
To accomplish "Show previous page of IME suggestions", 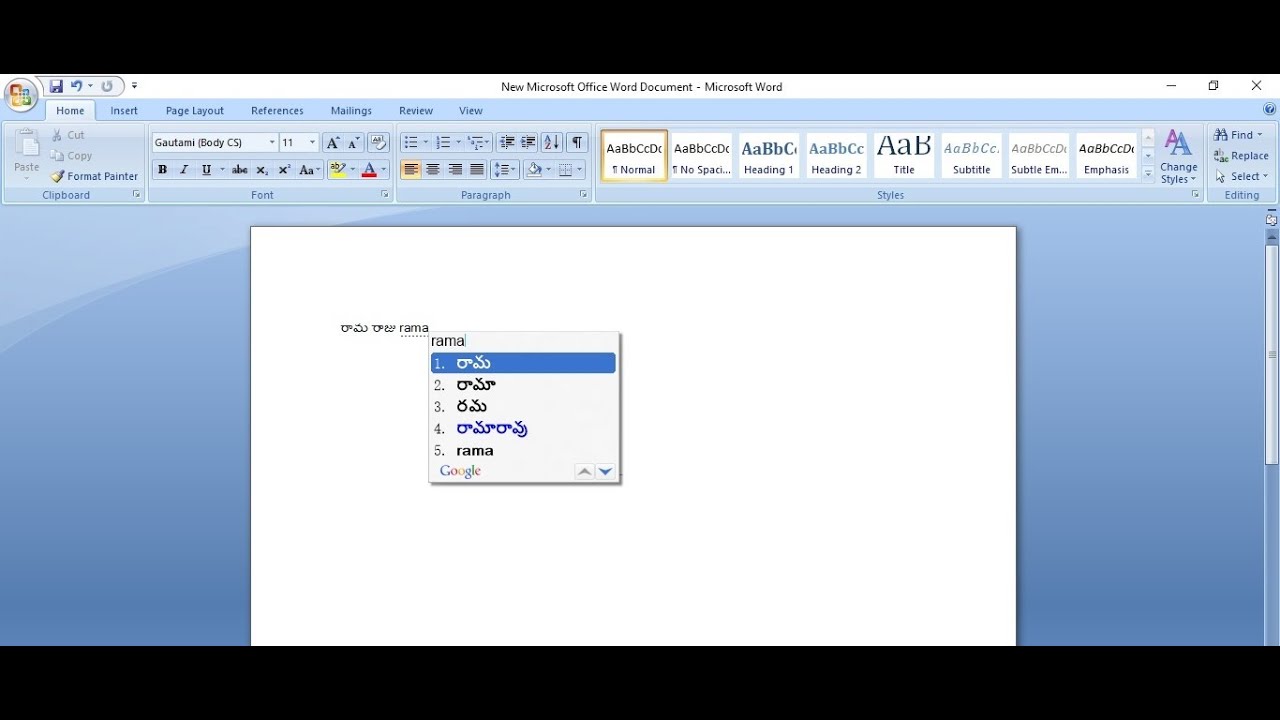I will (x=585, y=472).
